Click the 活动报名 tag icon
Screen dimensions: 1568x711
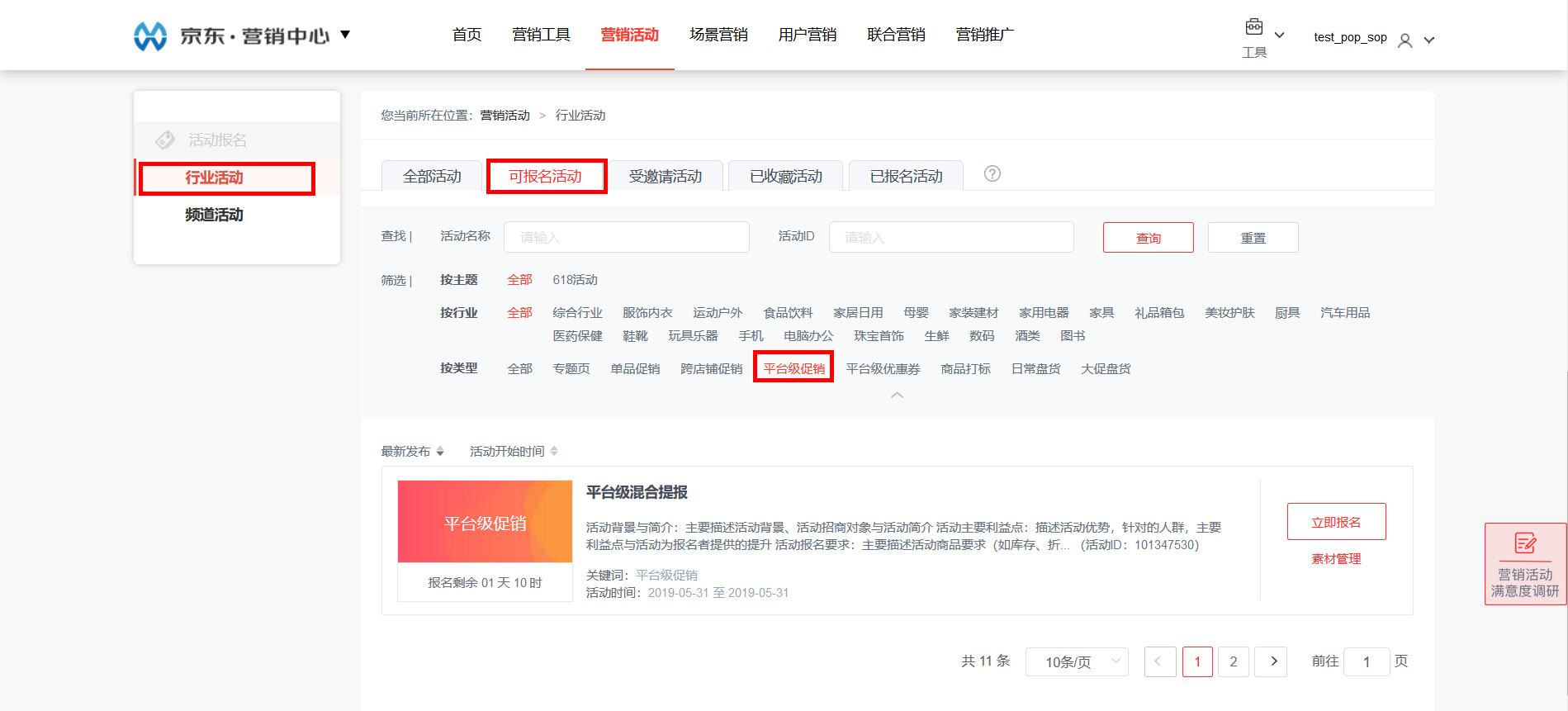[x=165, y=140]
